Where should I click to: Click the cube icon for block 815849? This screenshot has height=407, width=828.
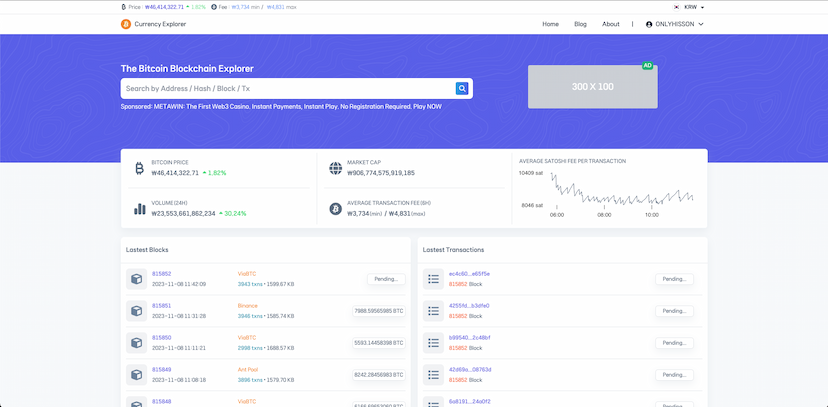coord(136,375)
